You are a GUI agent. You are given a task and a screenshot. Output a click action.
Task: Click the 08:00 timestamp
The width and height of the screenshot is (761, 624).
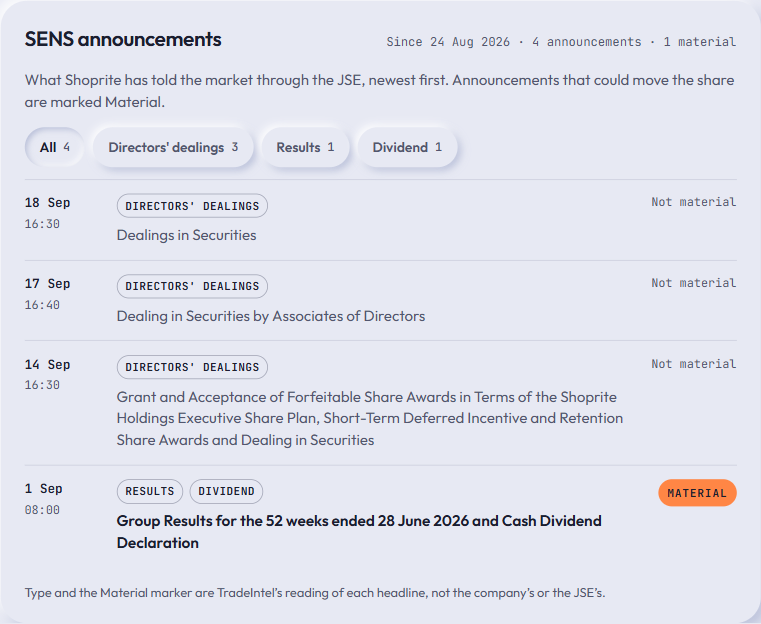point(42,509)
